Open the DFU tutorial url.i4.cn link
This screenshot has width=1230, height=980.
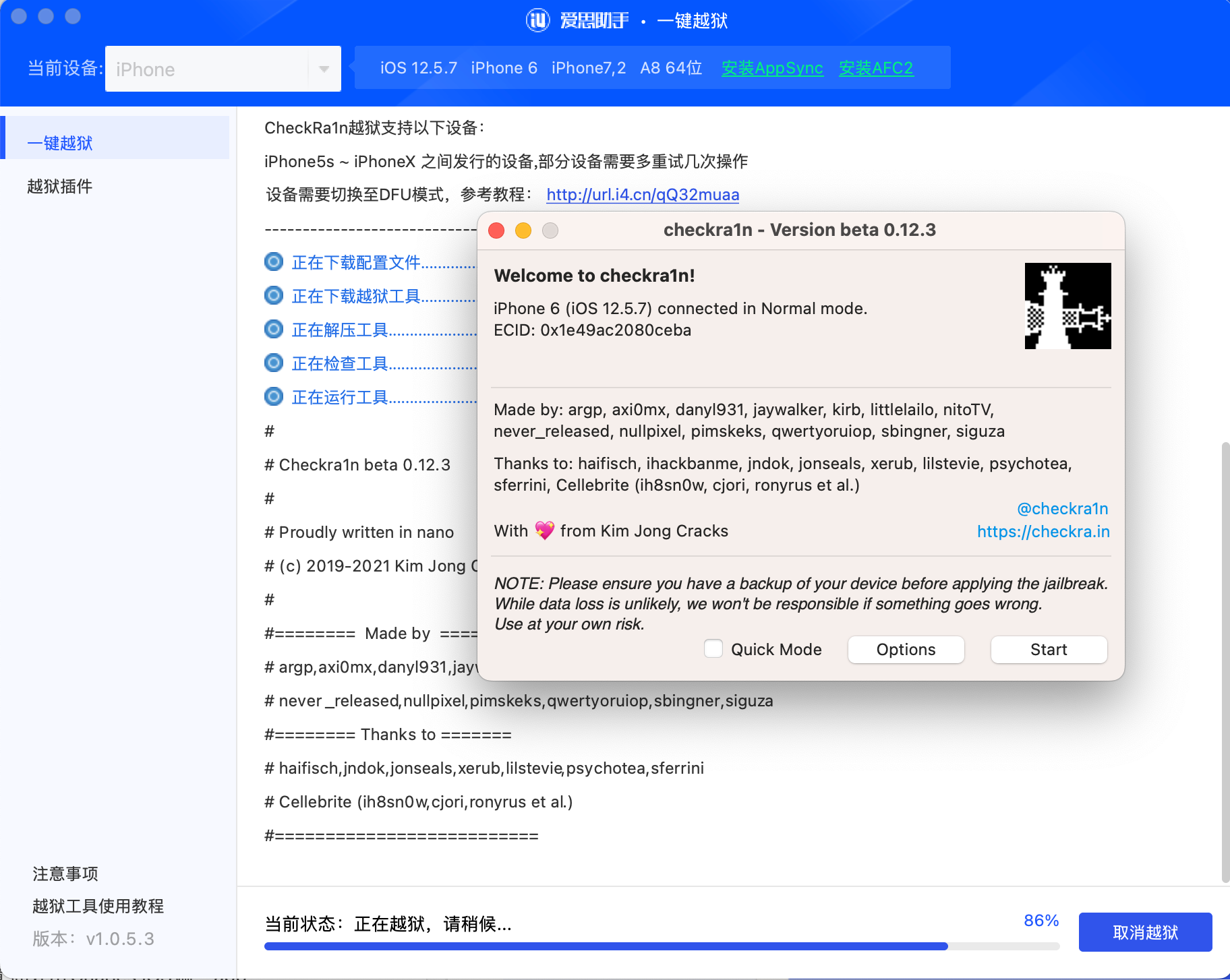pos(643,195)
